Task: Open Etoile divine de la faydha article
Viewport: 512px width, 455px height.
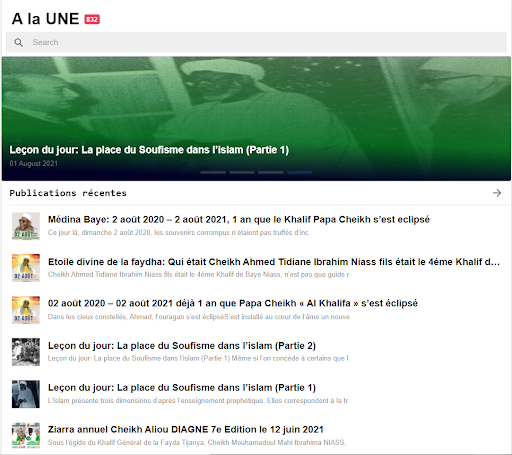Action: coord(274,262)
